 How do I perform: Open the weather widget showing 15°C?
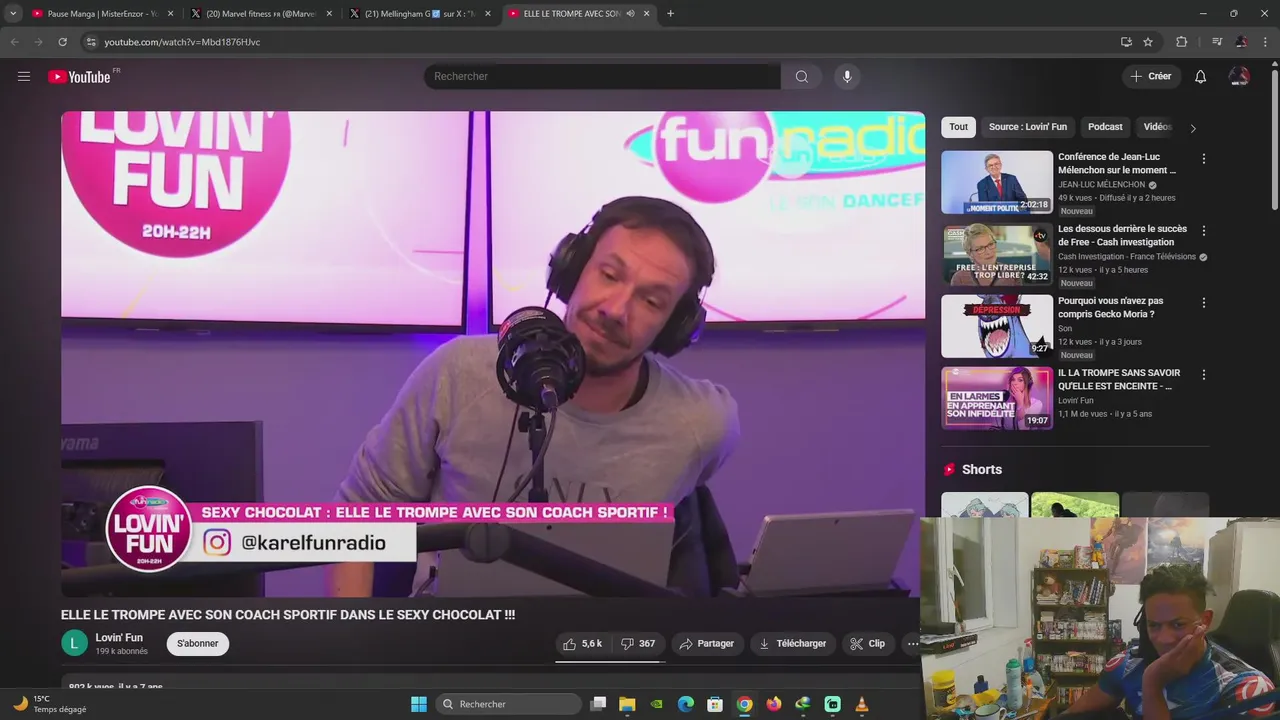pyautogui.click(x=48, y=704)
